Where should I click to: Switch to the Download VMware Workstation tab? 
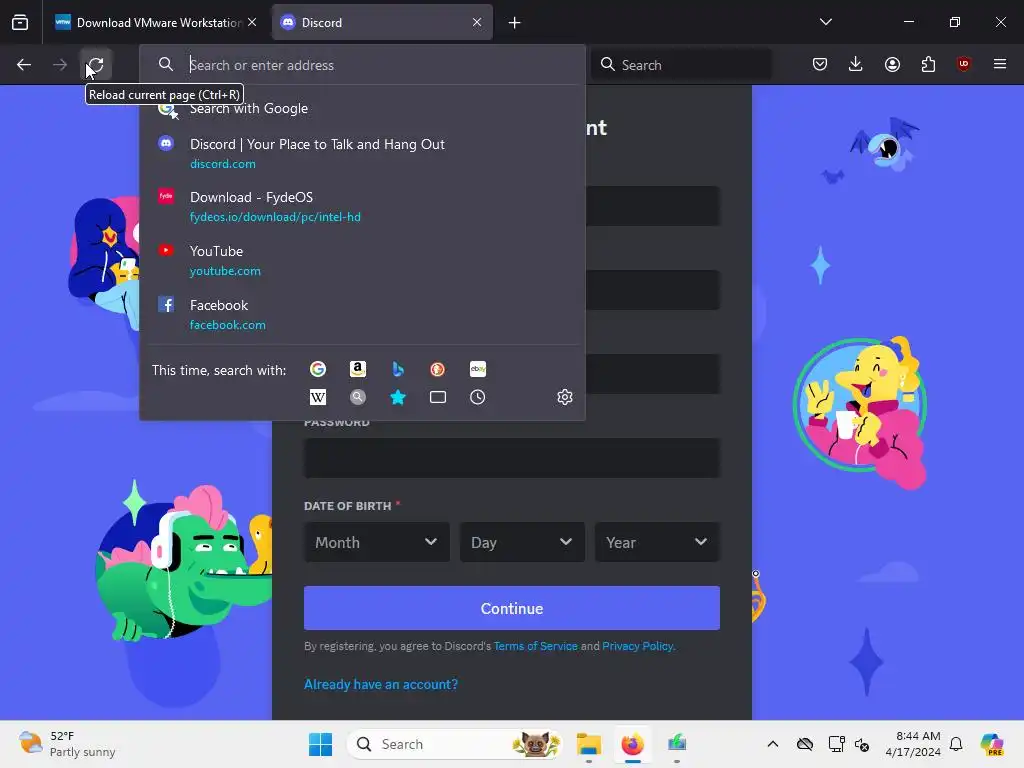155,22
